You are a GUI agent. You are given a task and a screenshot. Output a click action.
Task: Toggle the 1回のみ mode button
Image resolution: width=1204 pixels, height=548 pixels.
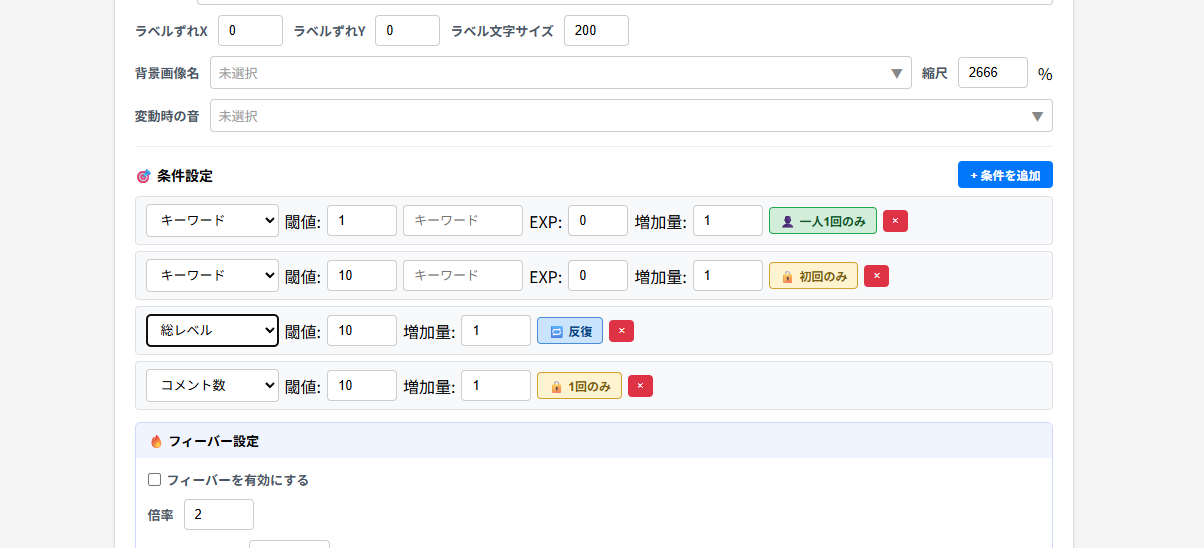(x=579, y=385)
